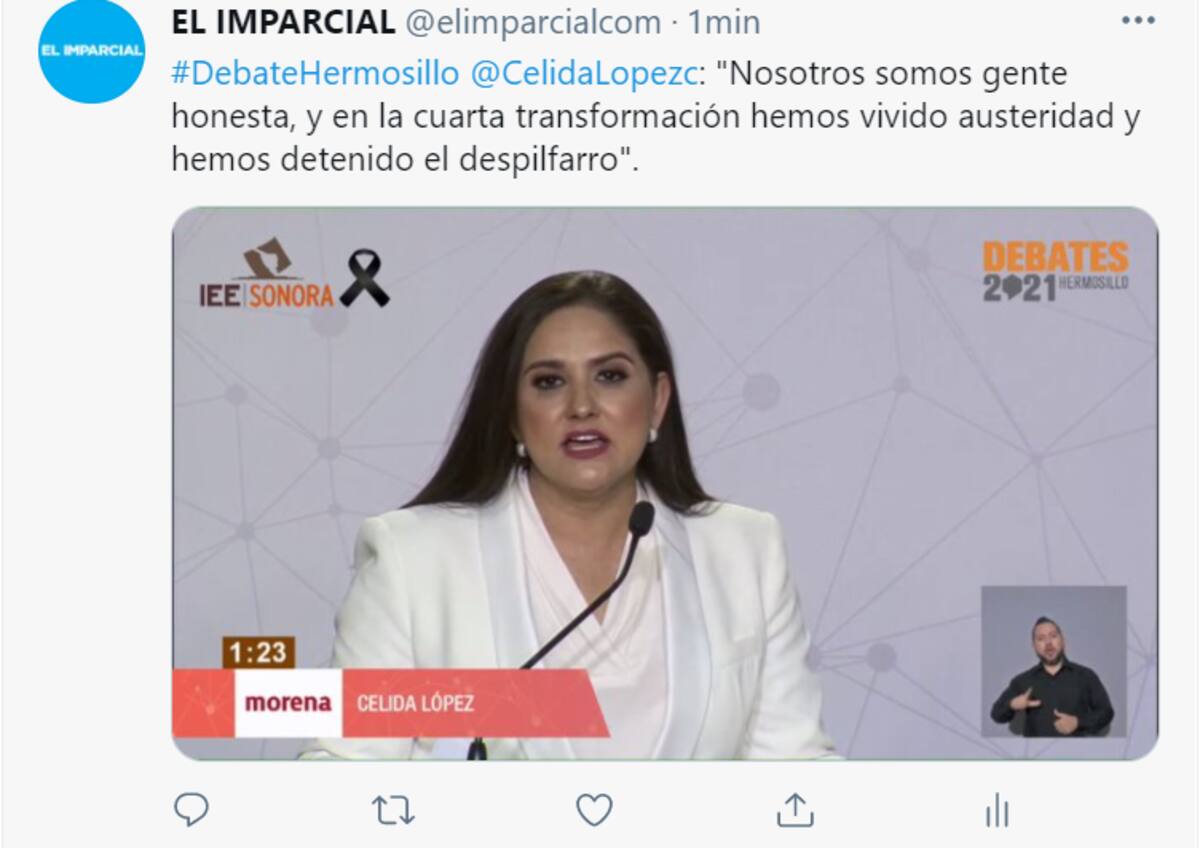Screen dimensions: 1200x848
Task: Open the #DebateHermosillo hashtag
Action: 316,74
